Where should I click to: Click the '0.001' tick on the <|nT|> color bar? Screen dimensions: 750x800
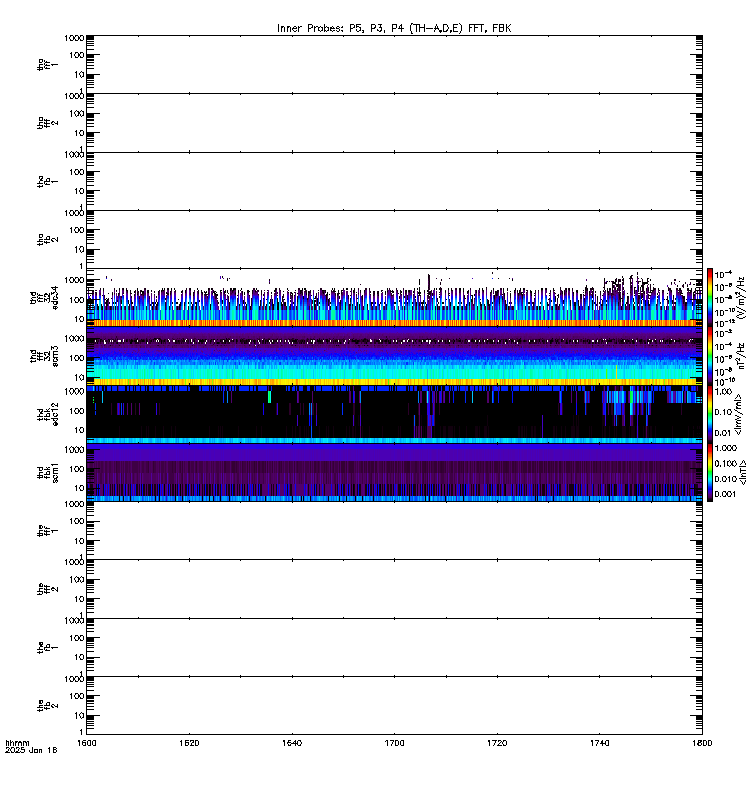[725, 494]
